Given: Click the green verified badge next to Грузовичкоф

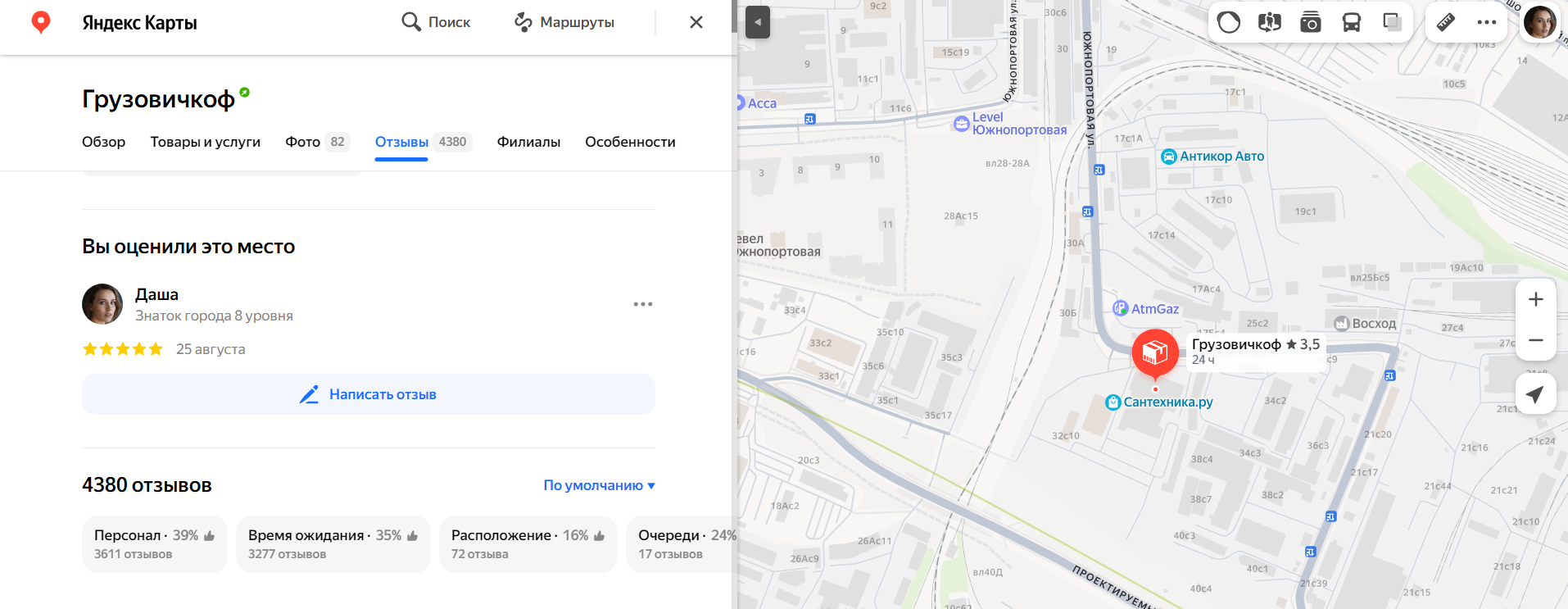Looking at the screenshot, I should pos(244,93).
